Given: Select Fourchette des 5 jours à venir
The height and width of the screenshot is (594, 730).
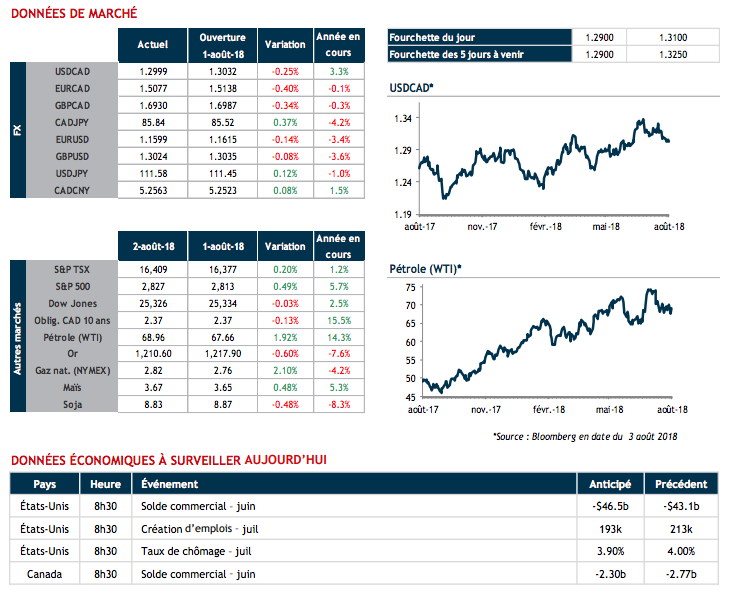Looking at the screenshot, I should pyautogui.click(x=456, y=54).
